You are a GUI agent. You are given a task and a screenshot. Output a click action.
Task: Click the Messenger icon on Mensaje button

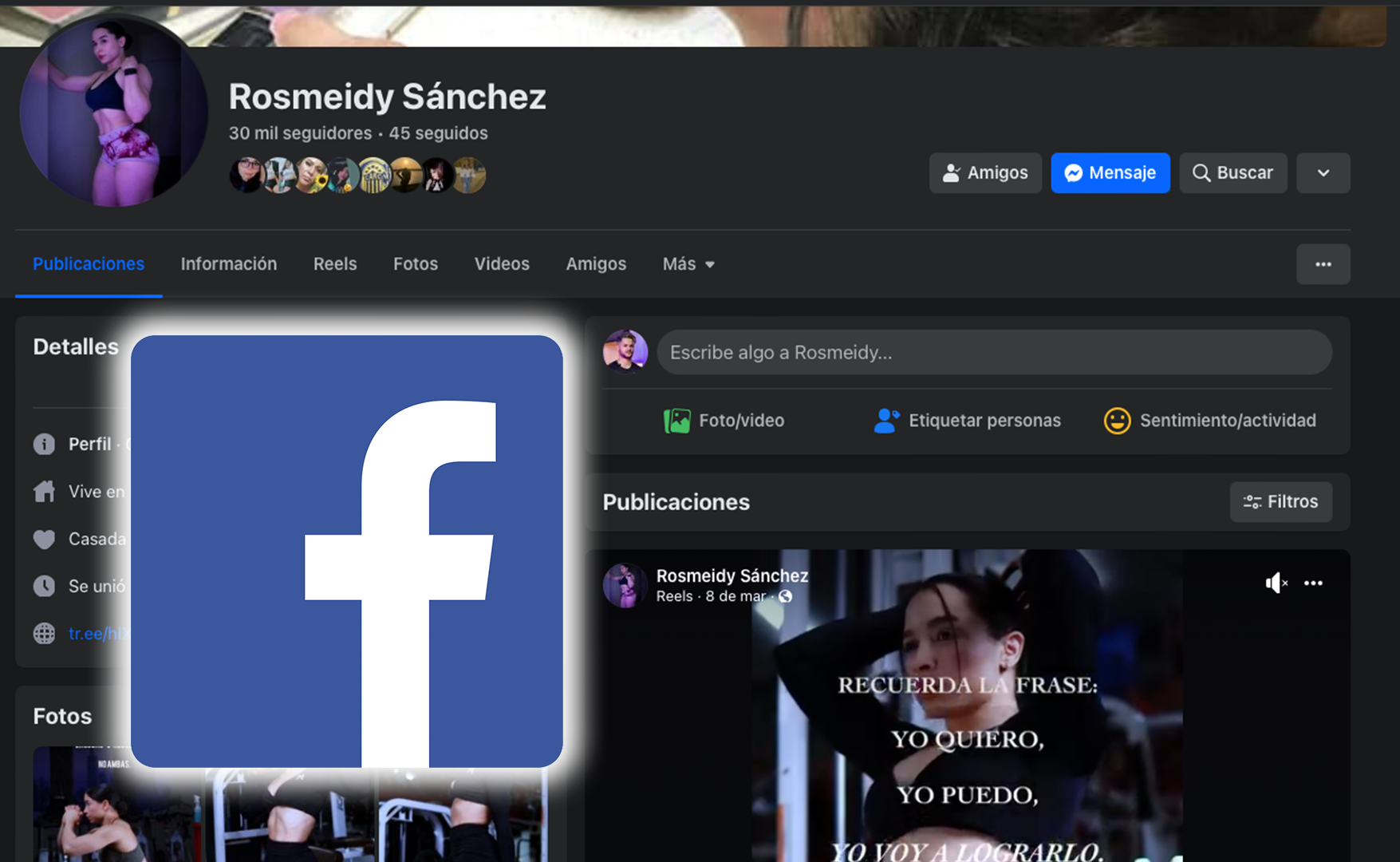click(1073, 172)
